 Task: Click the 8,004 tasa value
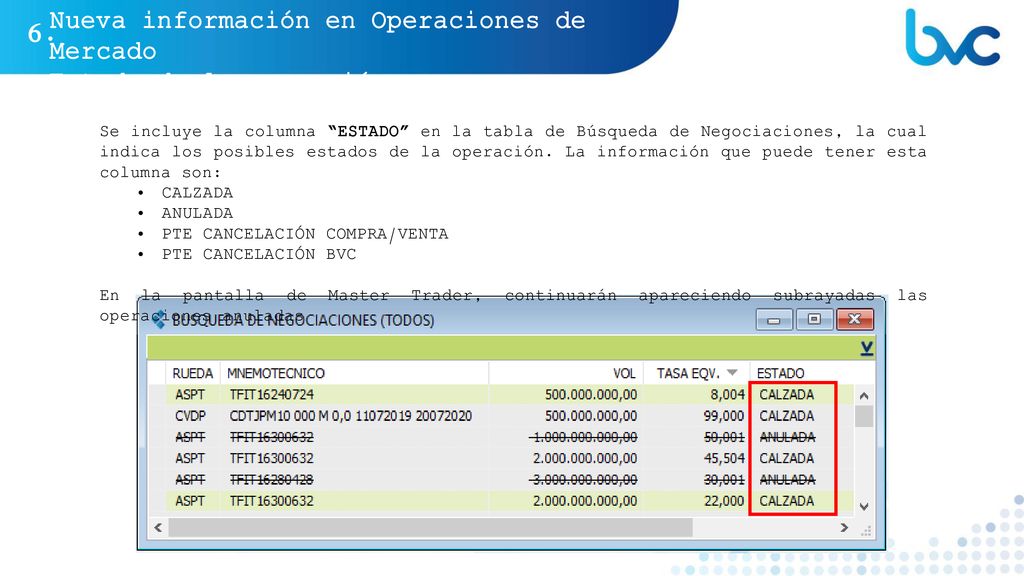pos(728,394)
